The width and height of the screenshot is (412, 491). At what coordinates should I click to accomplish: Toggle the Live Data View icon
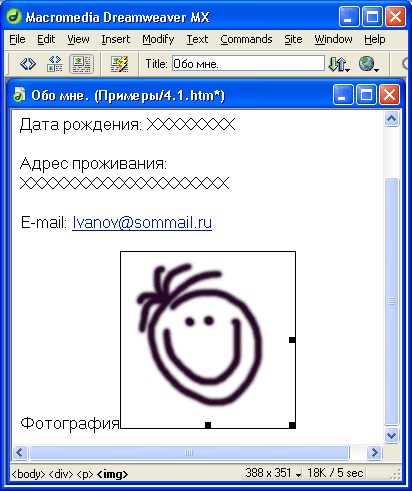[x=120, y=63]
